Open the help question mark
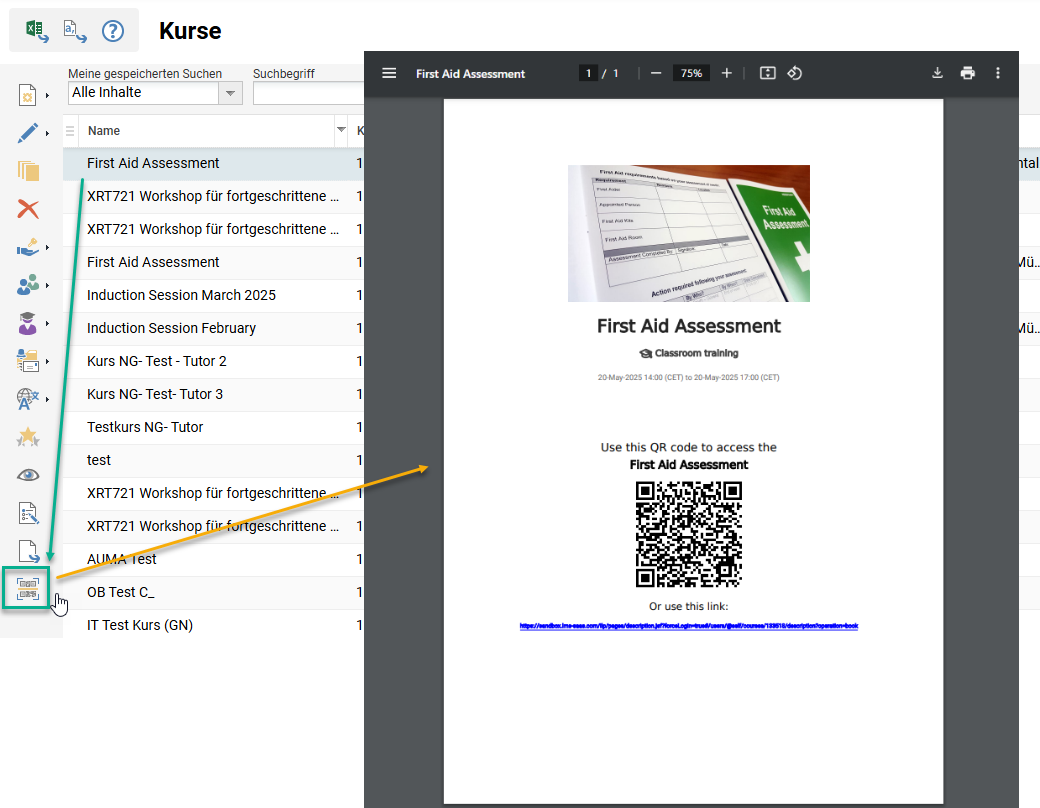Screen dimensions: 1040x808 pos(113,30)
